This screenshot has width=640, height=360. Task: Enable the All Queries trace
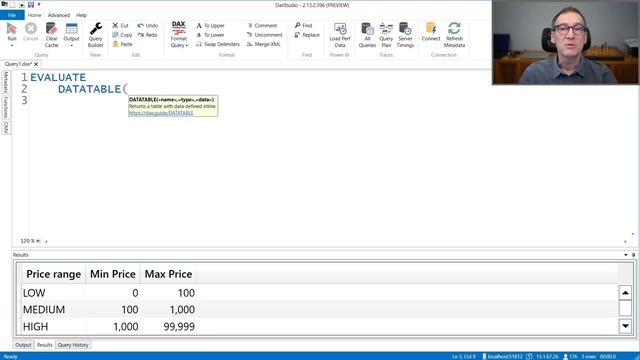pos(367,35)
